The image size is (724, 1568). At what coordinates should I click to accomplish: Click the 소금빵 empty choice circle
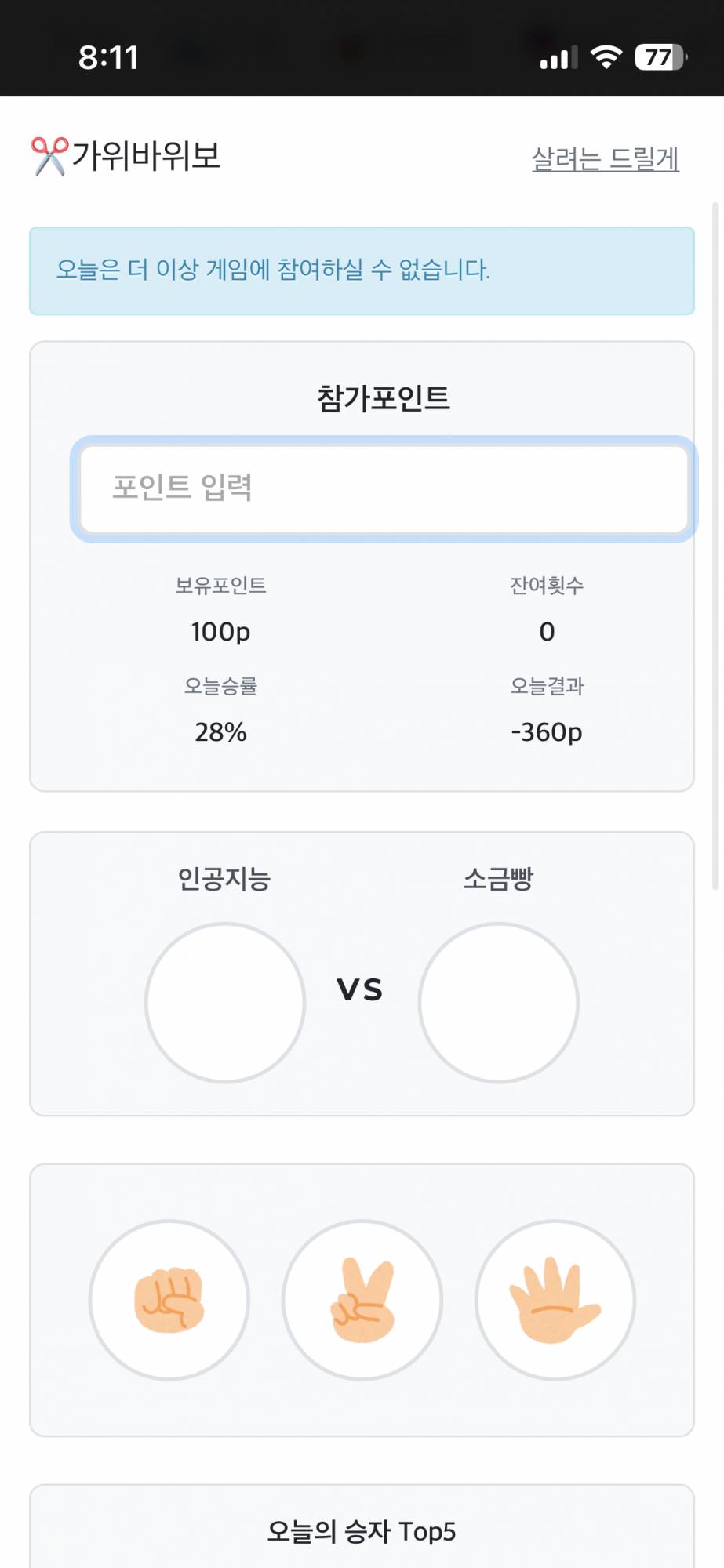pos(499,1003)
